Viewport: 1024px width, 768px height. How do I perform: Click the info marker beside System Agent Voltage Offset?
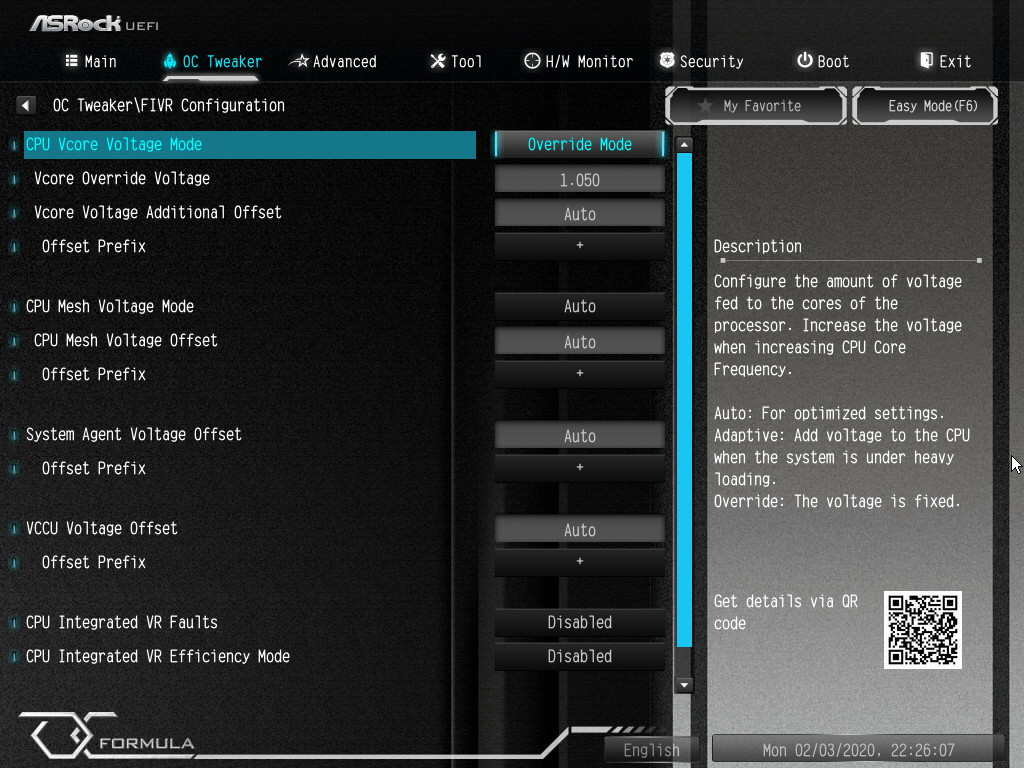[x=14, y=435]
